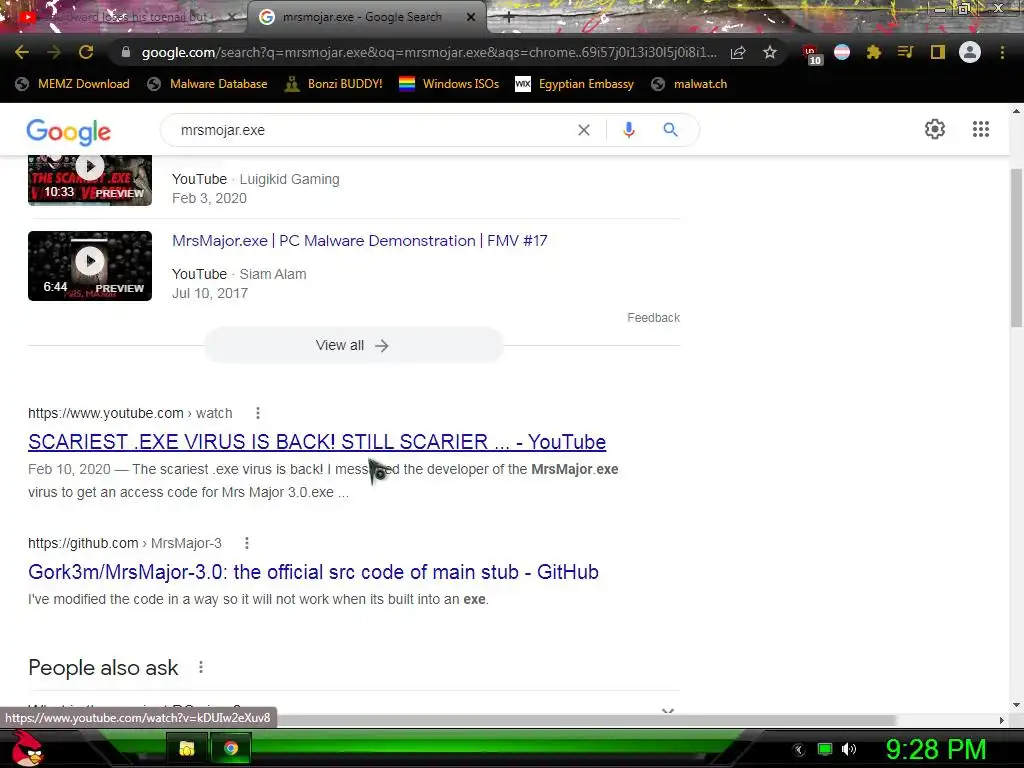
Task: Click View all videos button
Action: (353, 345)
